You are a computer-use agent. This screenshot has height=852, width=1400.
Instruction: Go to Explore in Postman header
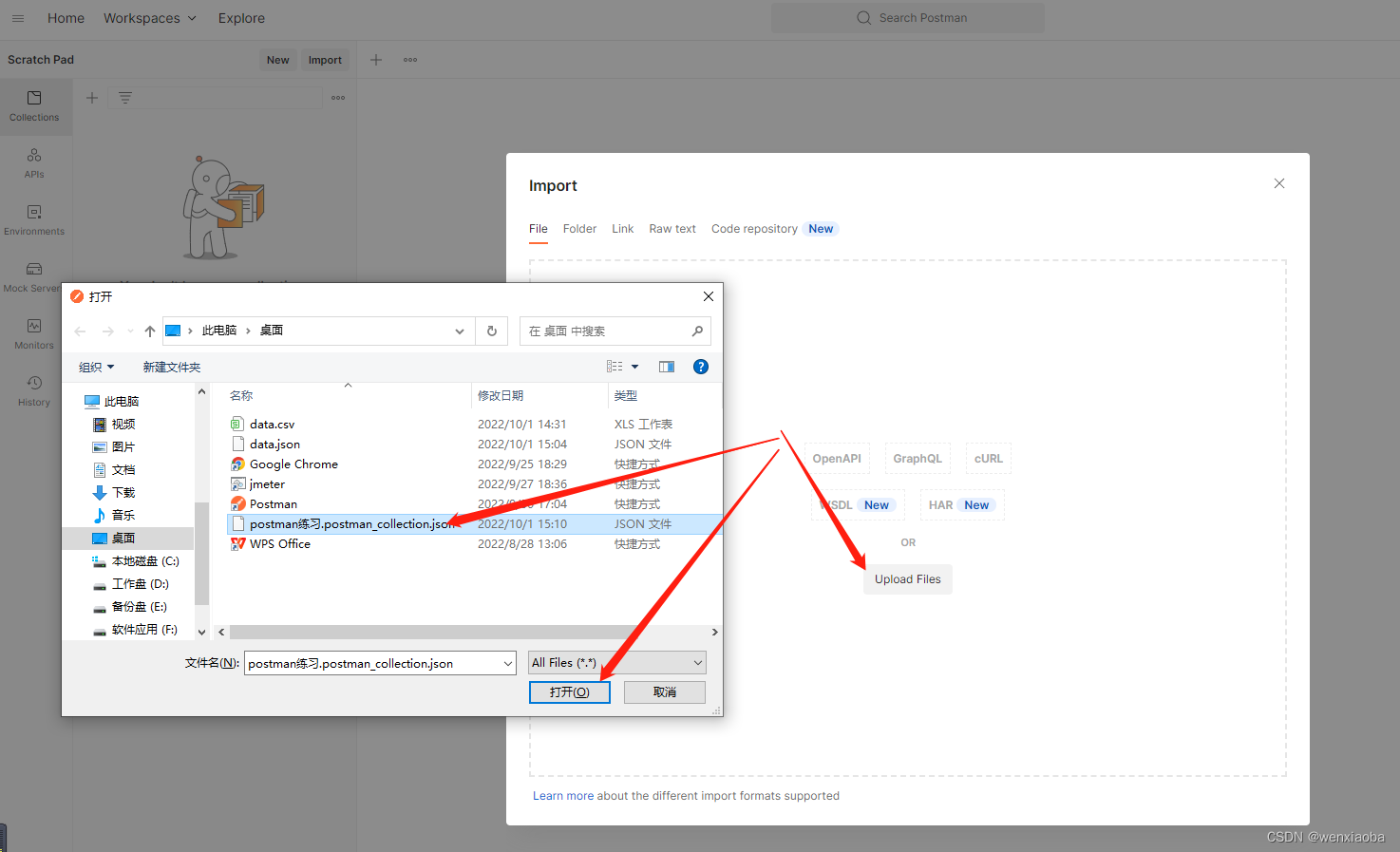[241, 18]
